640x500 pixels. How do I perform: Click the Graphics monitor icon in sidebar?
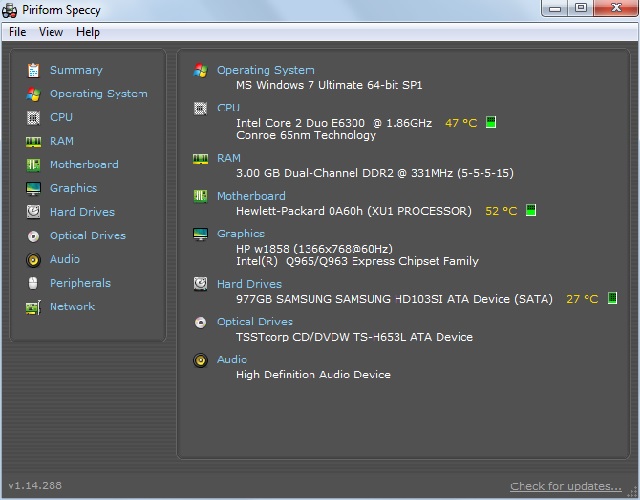[x=33, y=189]
